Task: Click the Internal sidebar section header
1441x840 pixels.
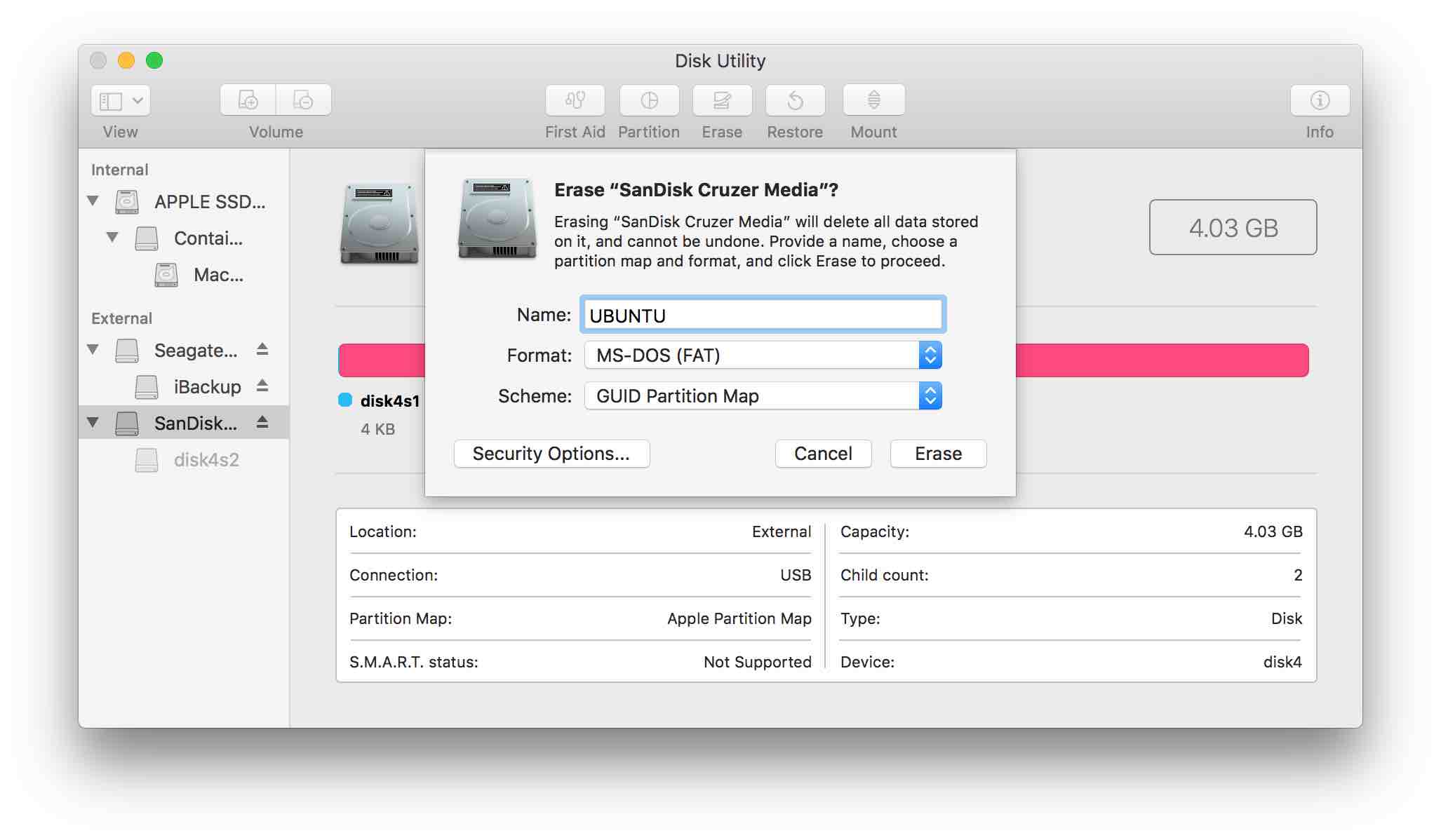Action: 119,170
